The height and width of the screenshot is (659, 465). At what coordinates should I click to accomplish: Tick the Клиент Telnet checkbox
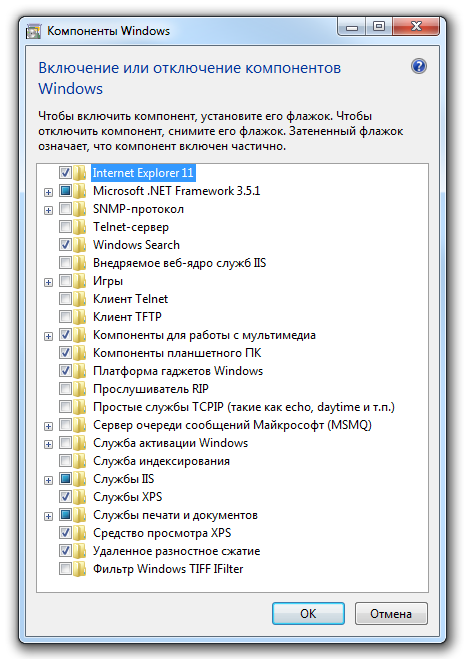(x=65, y=299)
